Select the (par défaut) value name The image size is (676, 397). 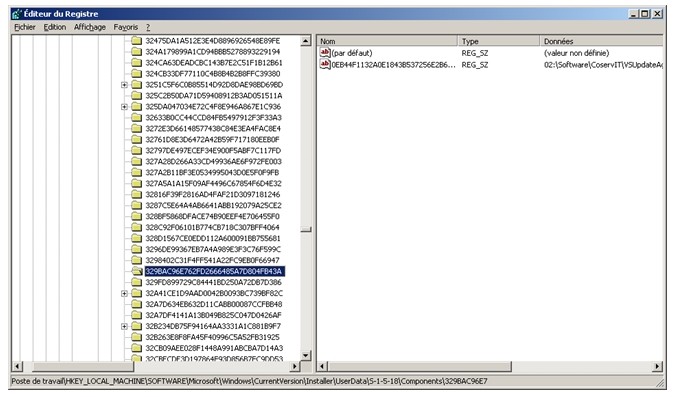pyautogui.click(x=352, y=53)
